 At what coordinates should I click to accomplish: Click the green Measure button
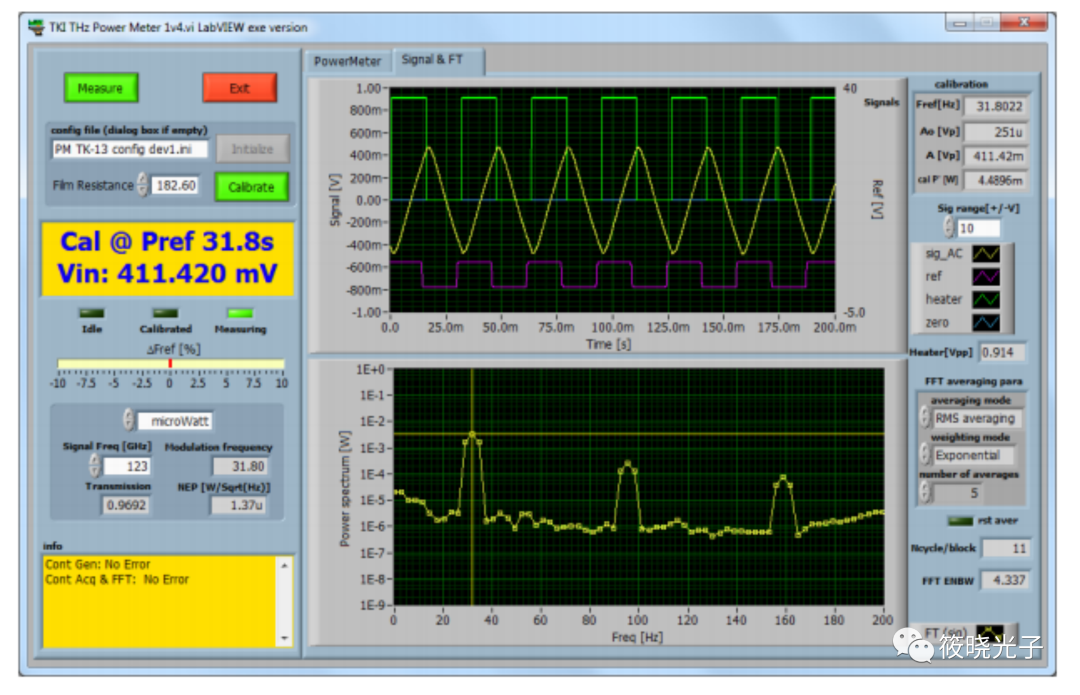[x=101, y=88]
